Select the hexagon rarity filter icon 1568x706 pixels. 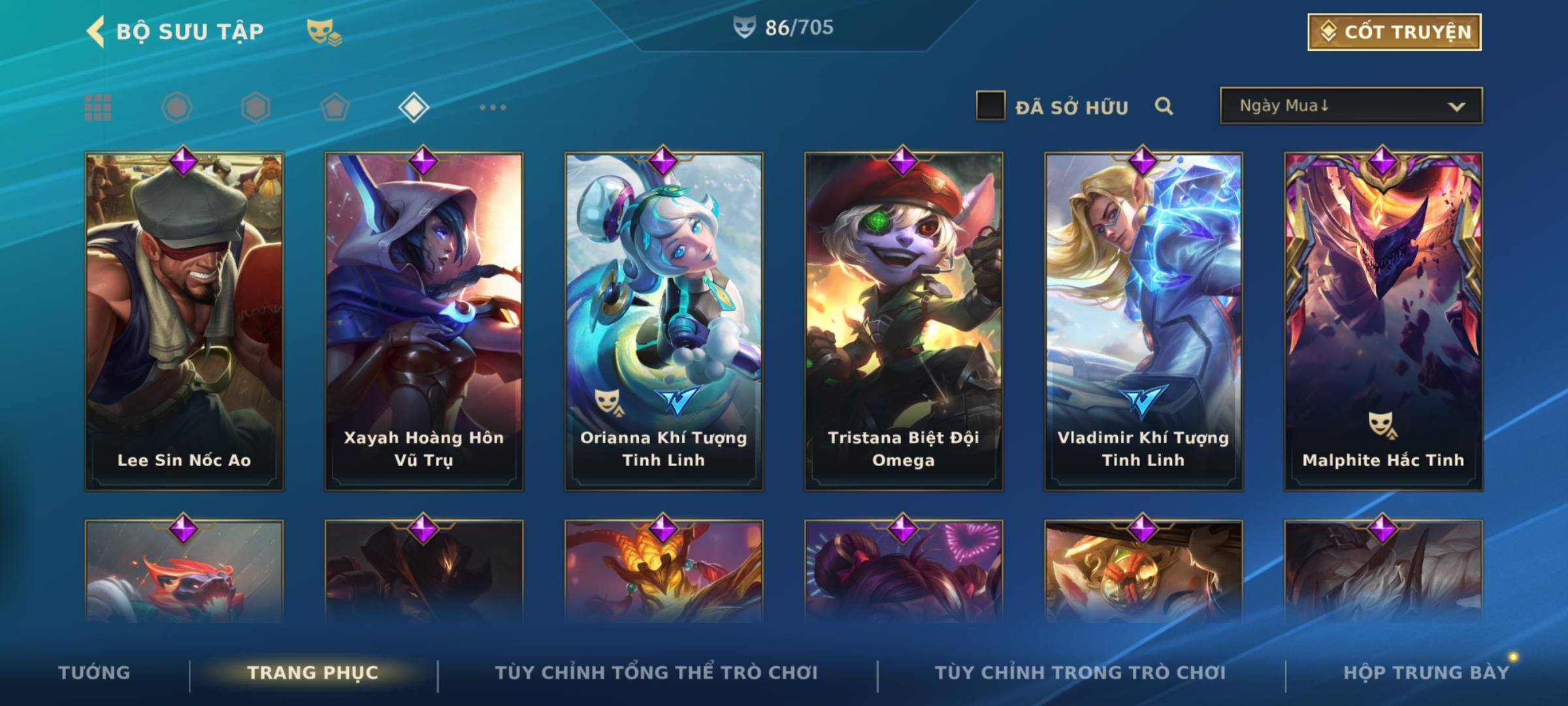click(x=255, y=107)
